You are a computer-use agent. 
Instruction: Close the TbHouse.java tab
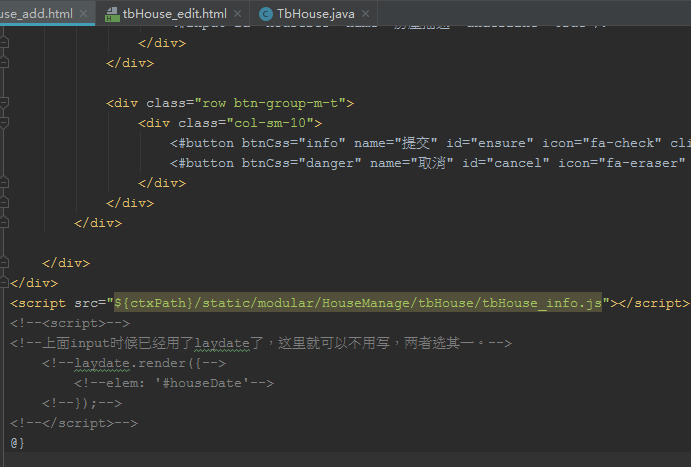coord(365,14)
